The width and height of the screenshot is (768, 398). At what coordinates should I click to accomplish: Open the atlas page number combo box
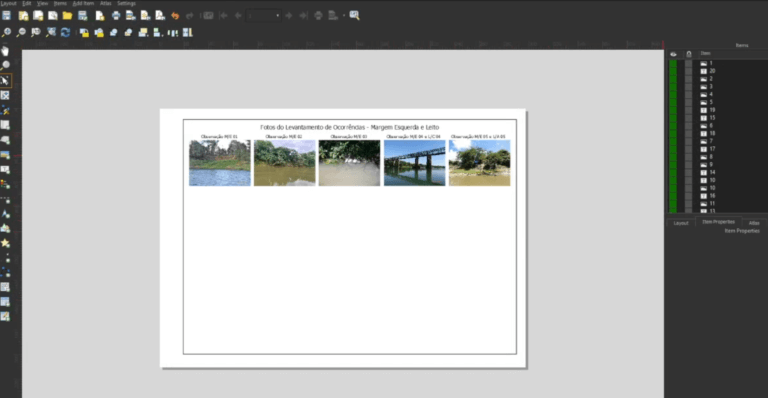tap(264, 16)
